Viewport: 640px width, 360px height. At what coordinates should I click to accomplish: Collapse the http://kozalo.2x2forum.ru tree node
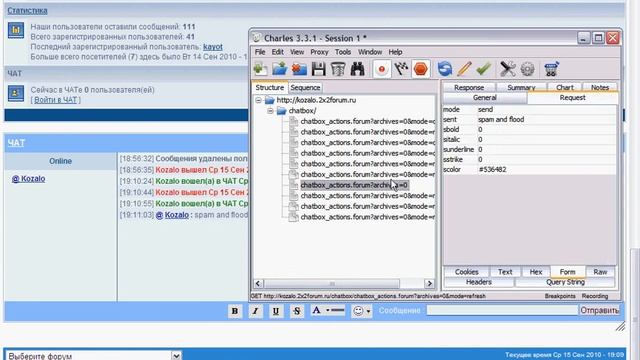(x=258, y=100)
